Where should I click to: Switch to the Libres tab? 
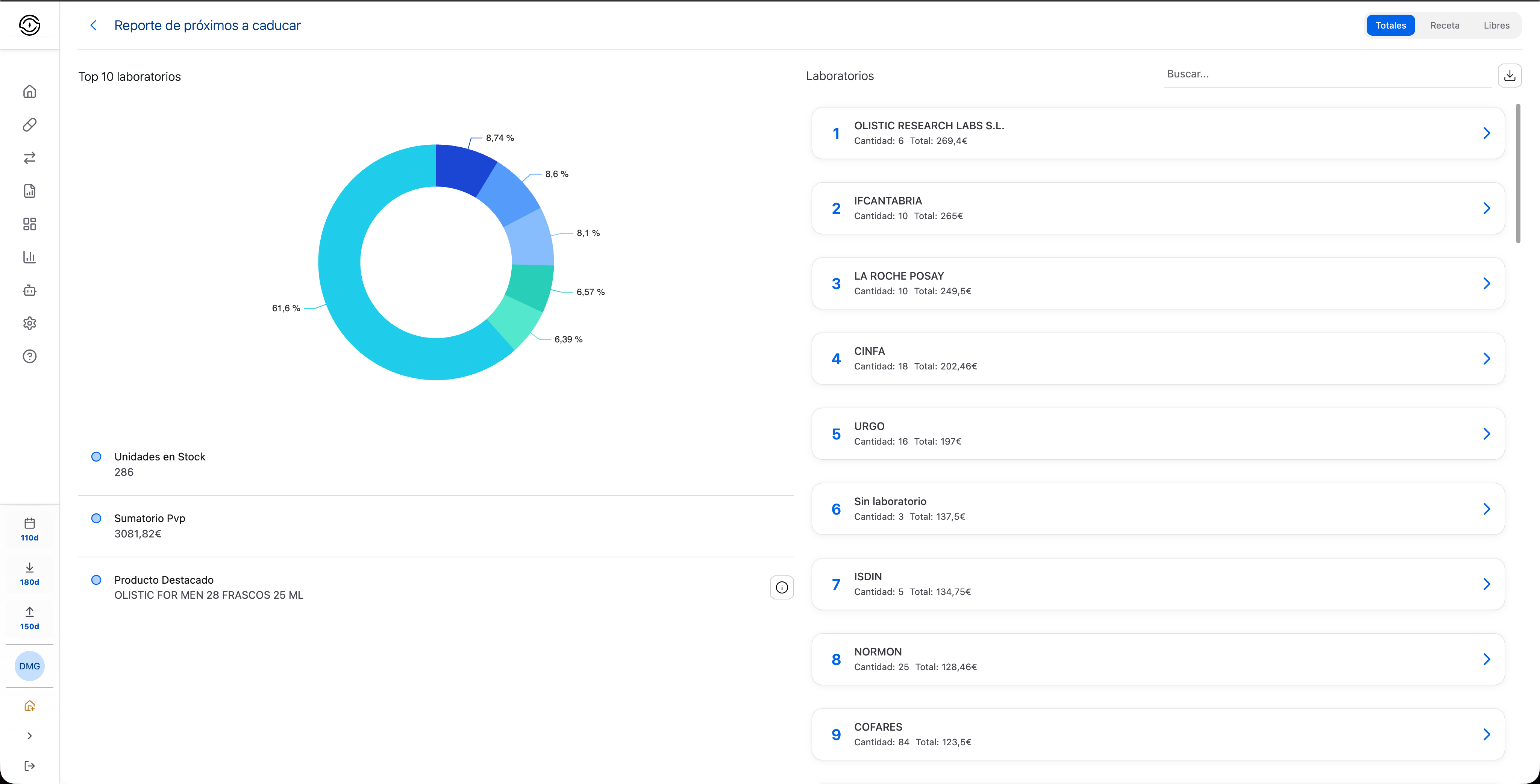1496,25
